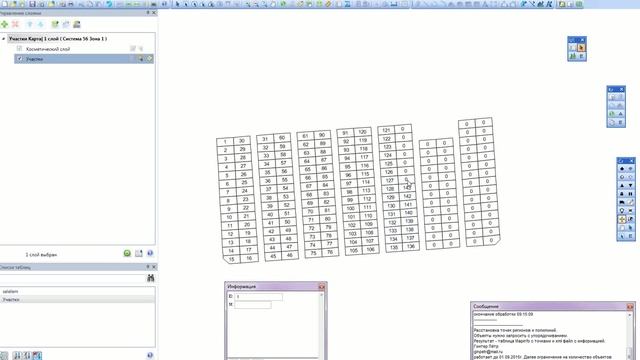Click parcel number 105 on the map
The image size is (640, 360).
pyautogui.click(x=353, y=250)
